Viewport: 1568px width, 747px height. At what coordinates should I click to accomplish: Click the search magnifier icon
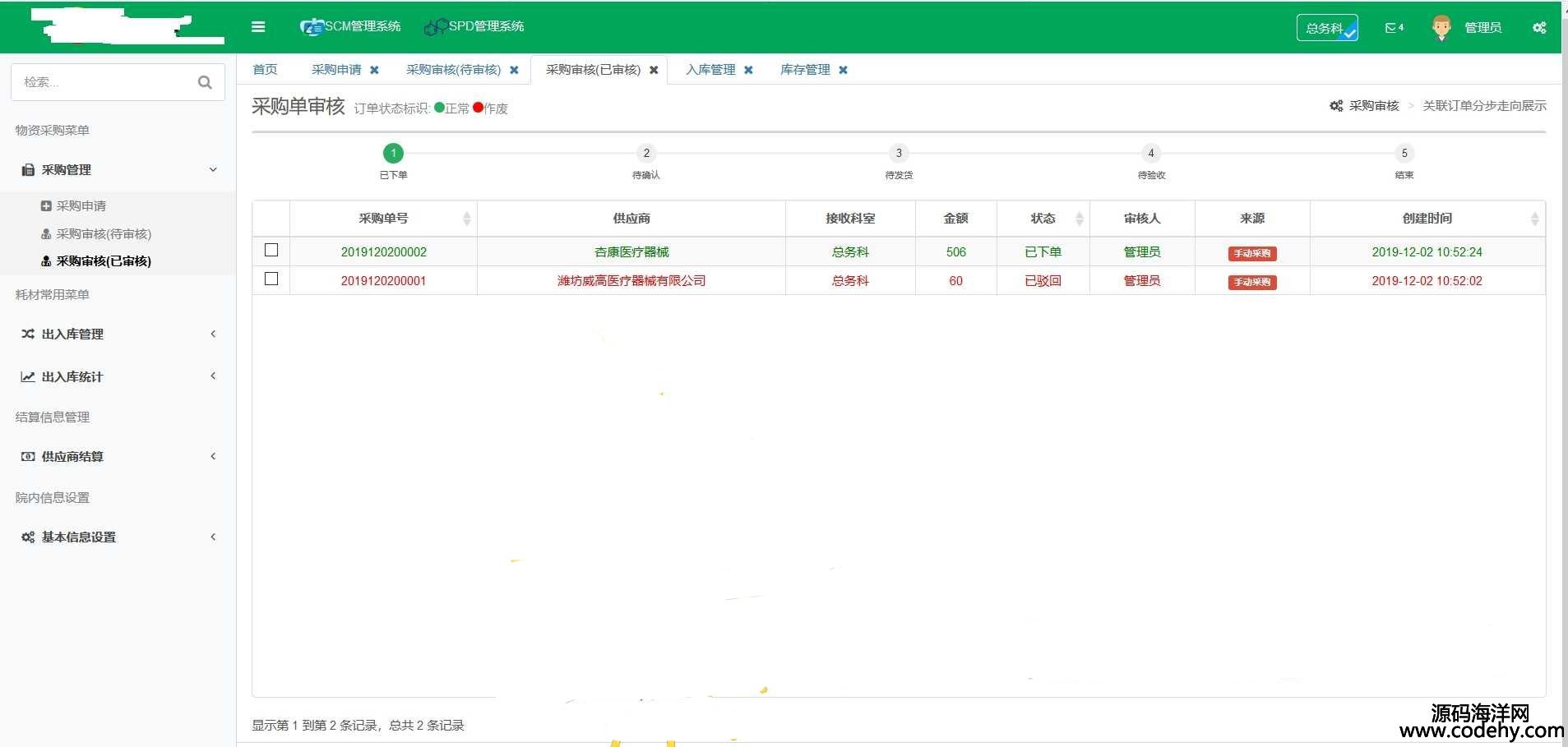tap(205, 82)
